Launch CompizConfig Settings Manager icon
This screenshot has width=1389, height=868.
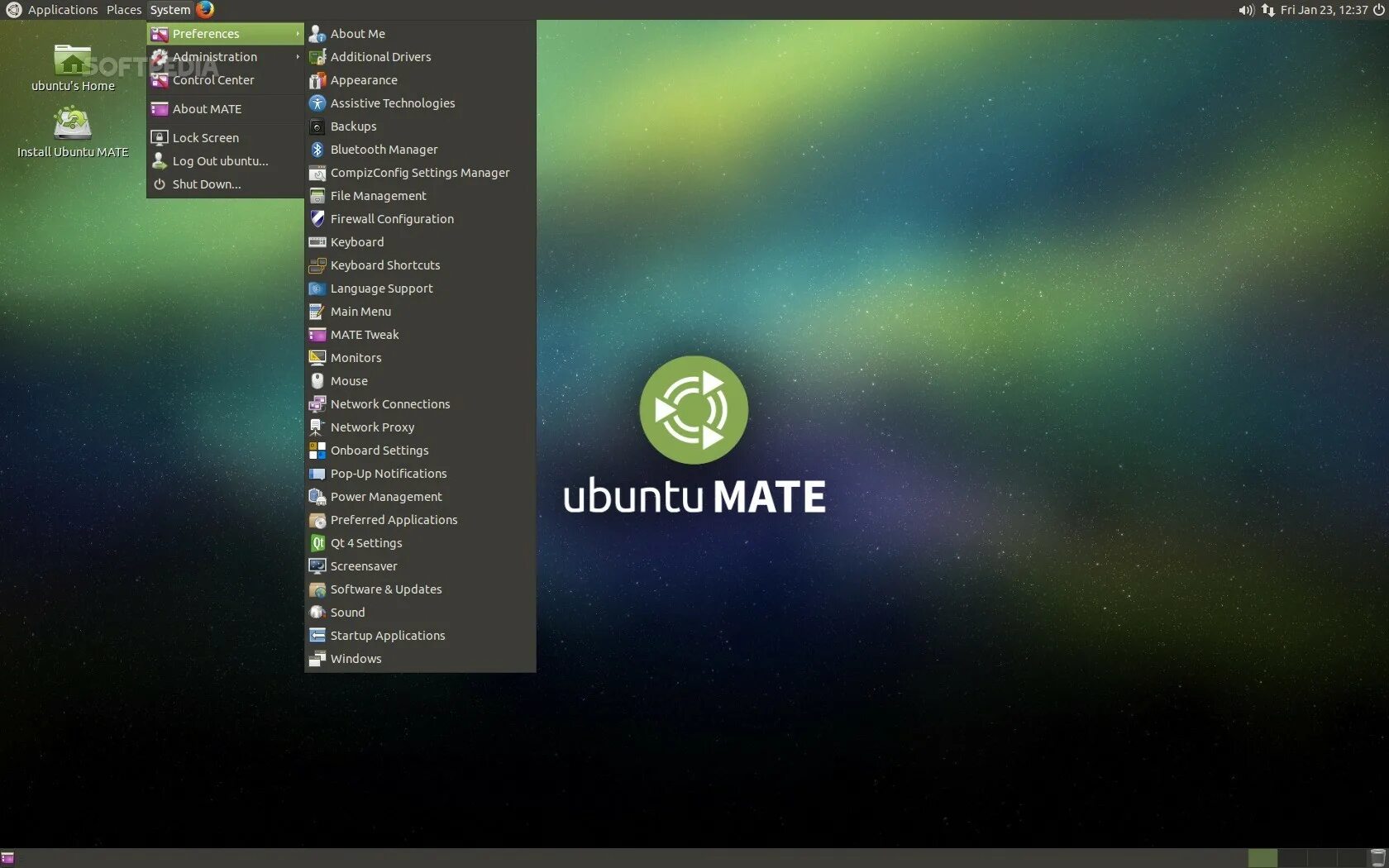(x=317, y=173)
